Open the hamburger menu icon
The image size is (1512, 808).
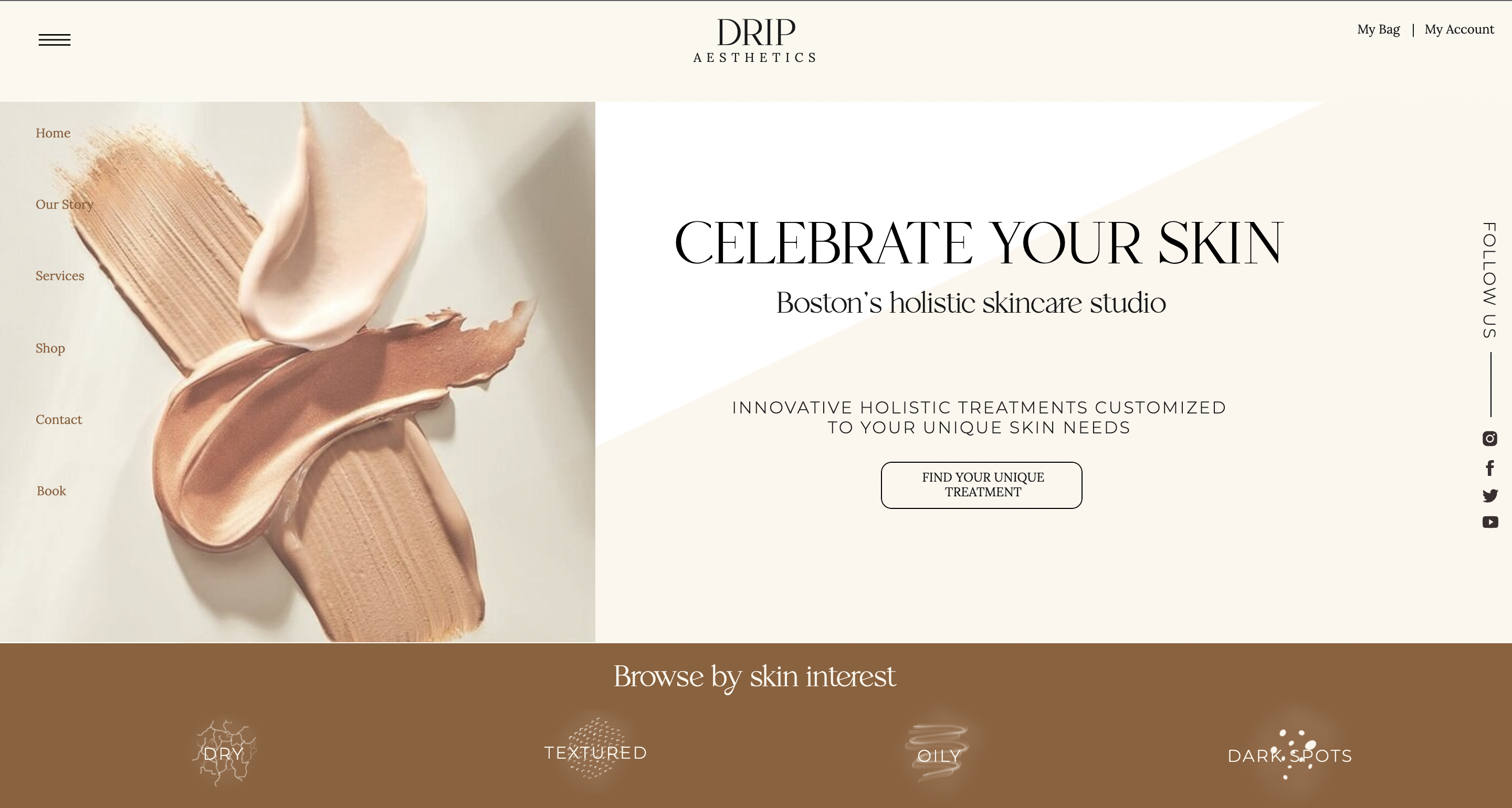(x=55, y=40)
